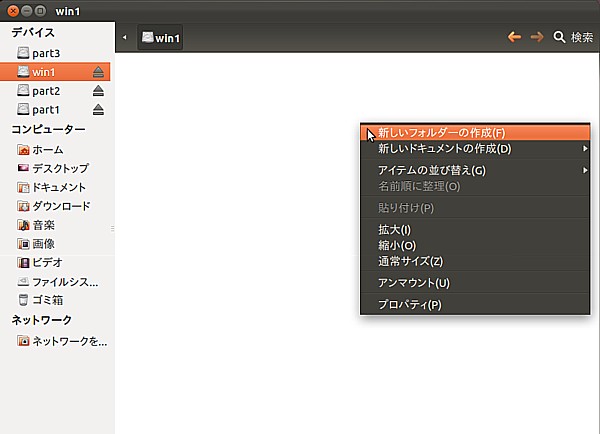Click the win1 path bar button

click(160, 38)
